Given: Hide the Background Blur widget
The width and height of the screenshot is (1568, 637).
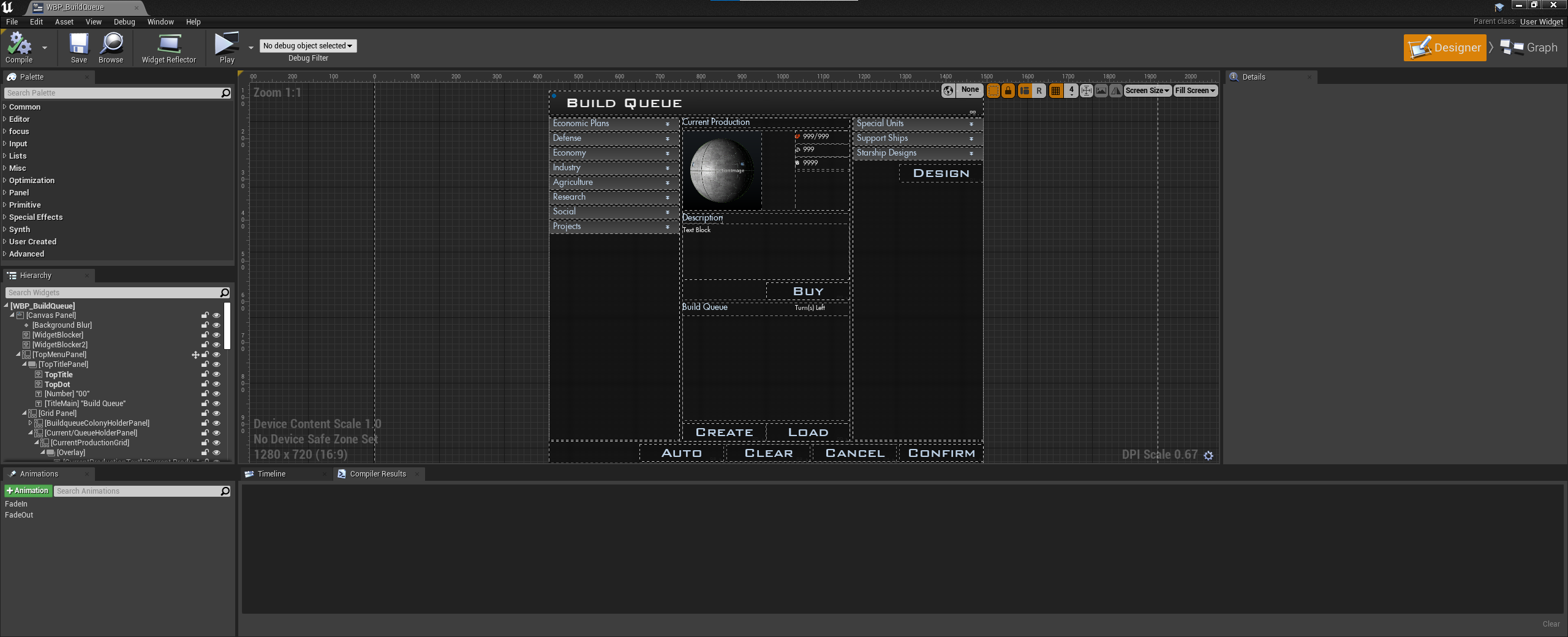Looking at the screenshot, I should click(216, 325).
